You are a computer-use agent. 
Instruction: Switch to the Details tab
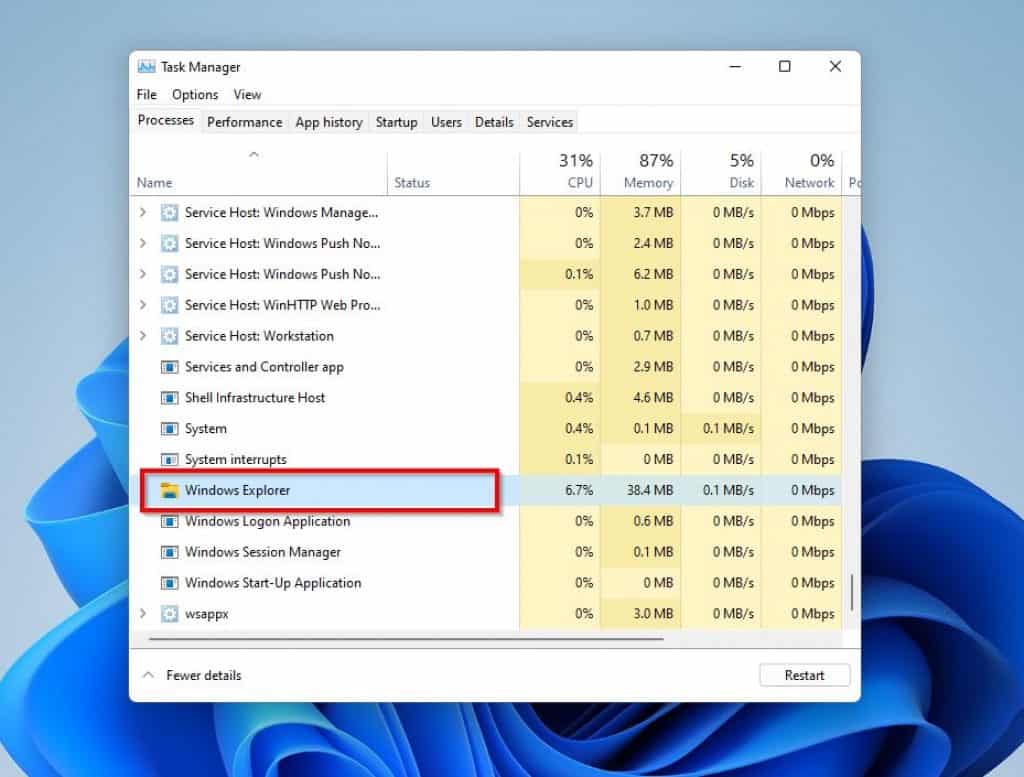click(494, 122)
